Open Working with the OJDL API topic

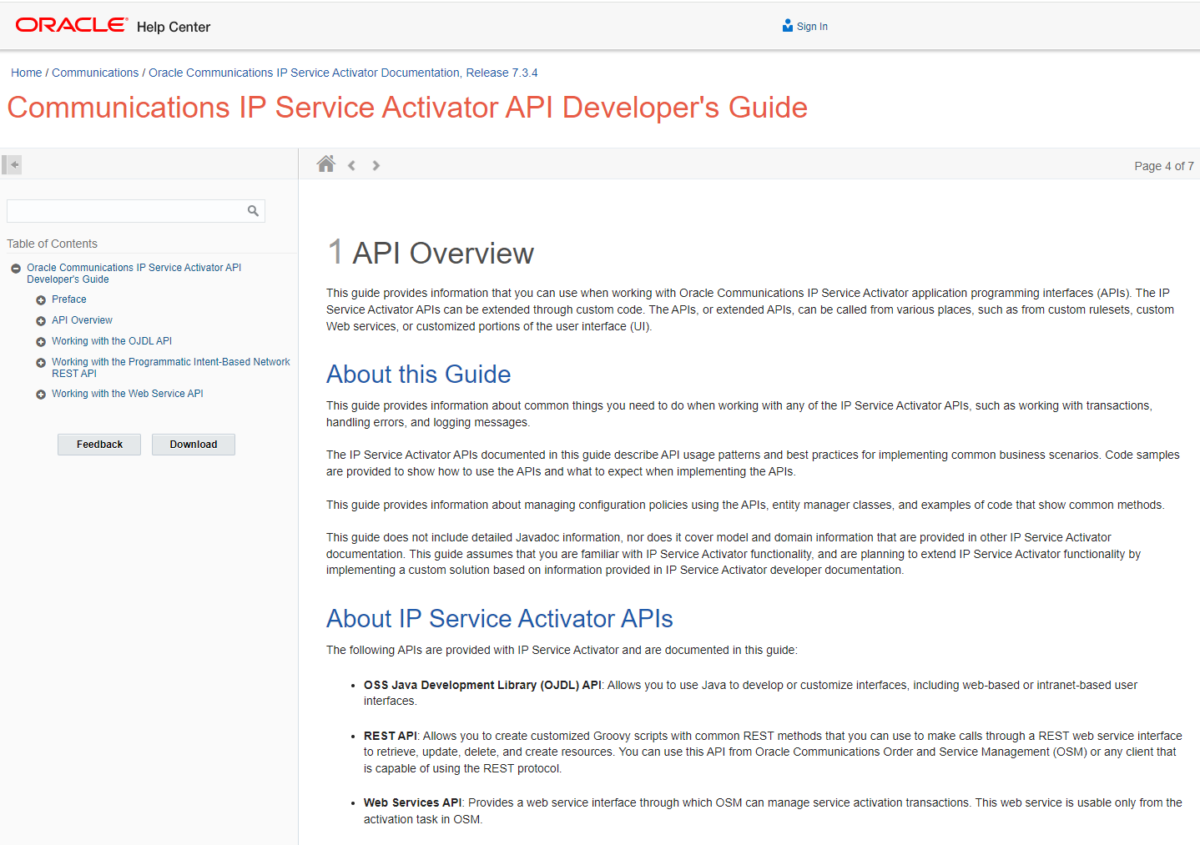(x=112, y=341)
